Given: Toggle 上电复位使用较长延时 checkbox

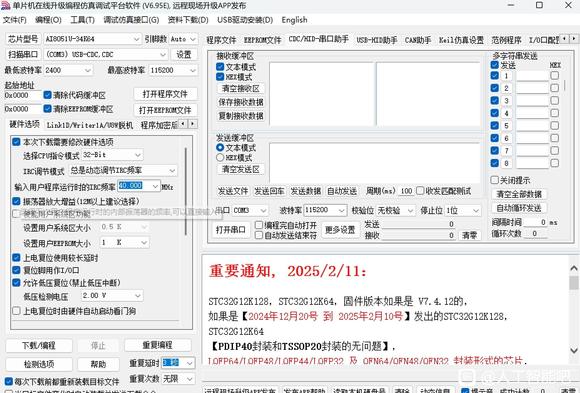Looking at the screenshot, I should pos(16,258).
